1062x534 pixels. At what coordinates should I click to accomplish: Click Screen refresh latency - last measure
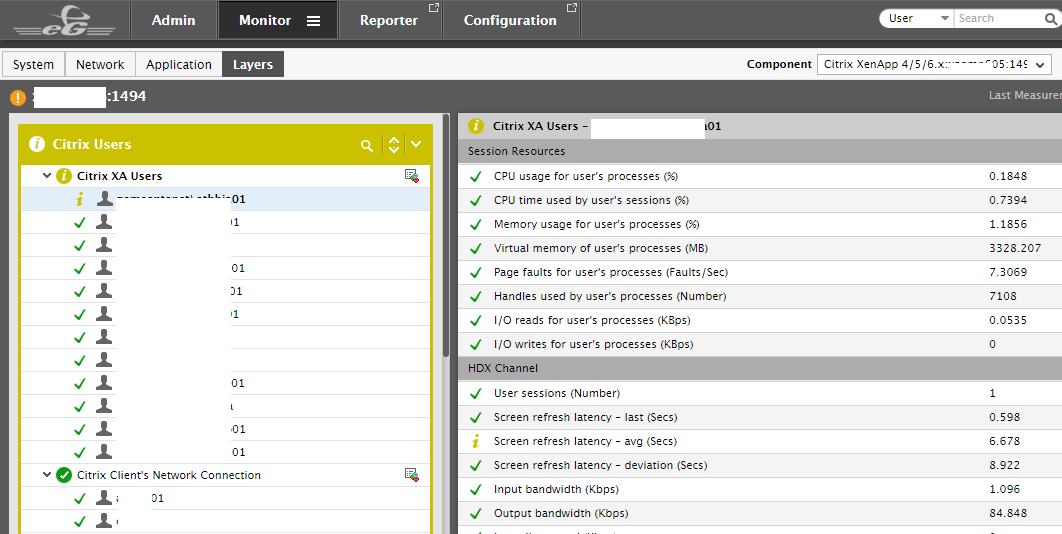point(585,417)
